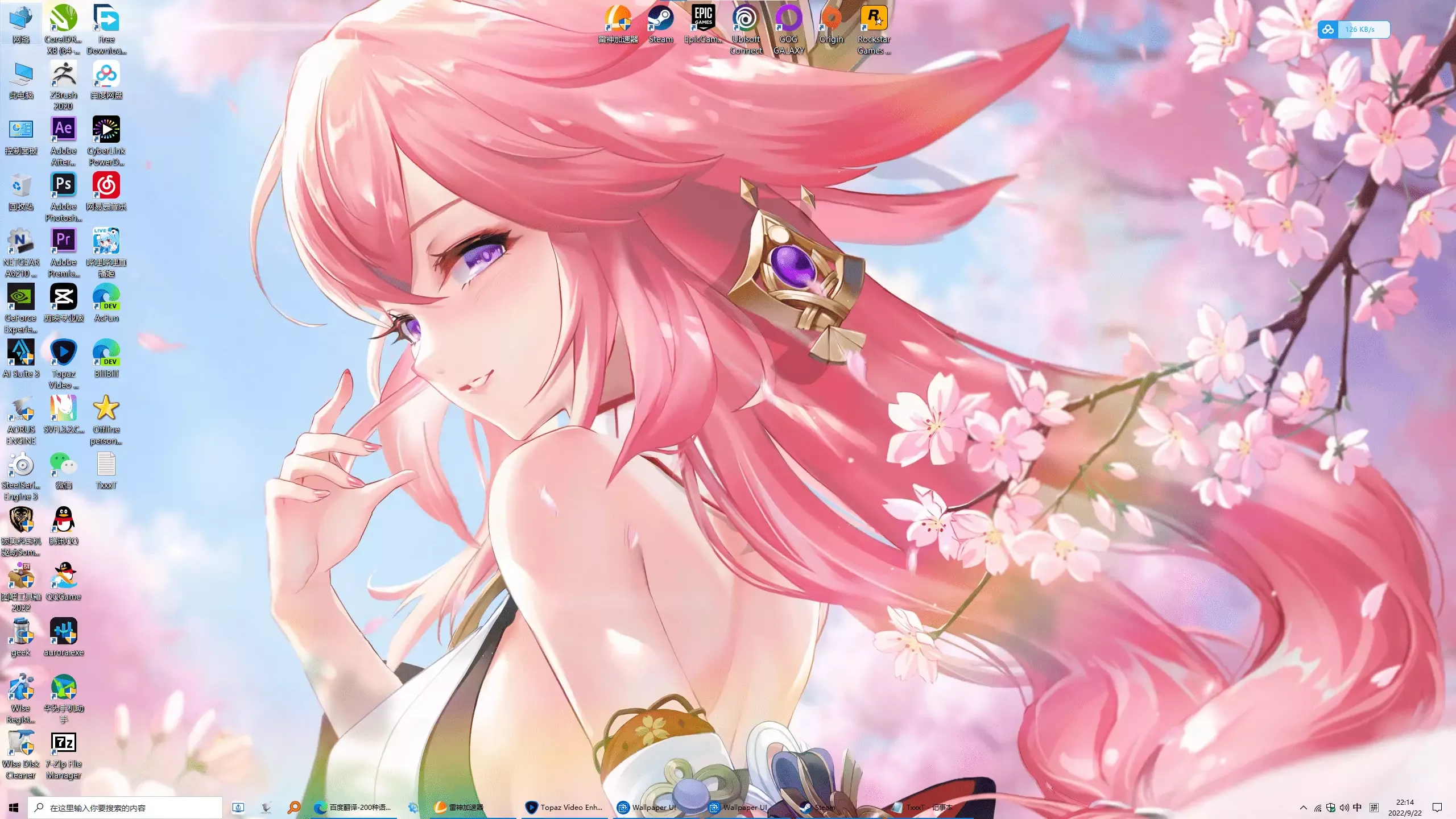Open the 哔哩哔哩直播姬 shortcut
This screenshot has width=1456, height=819.
106,253
